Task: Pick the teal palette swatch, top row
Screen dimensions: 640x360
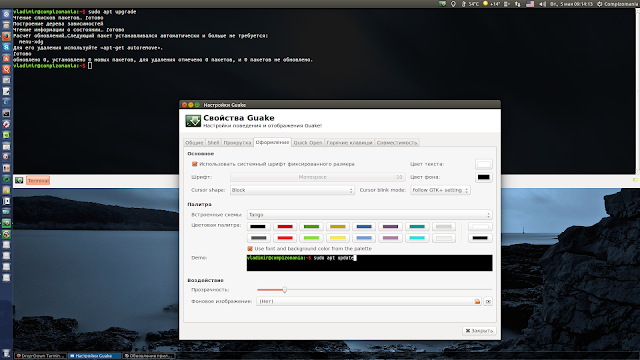Action: (417, 227)
